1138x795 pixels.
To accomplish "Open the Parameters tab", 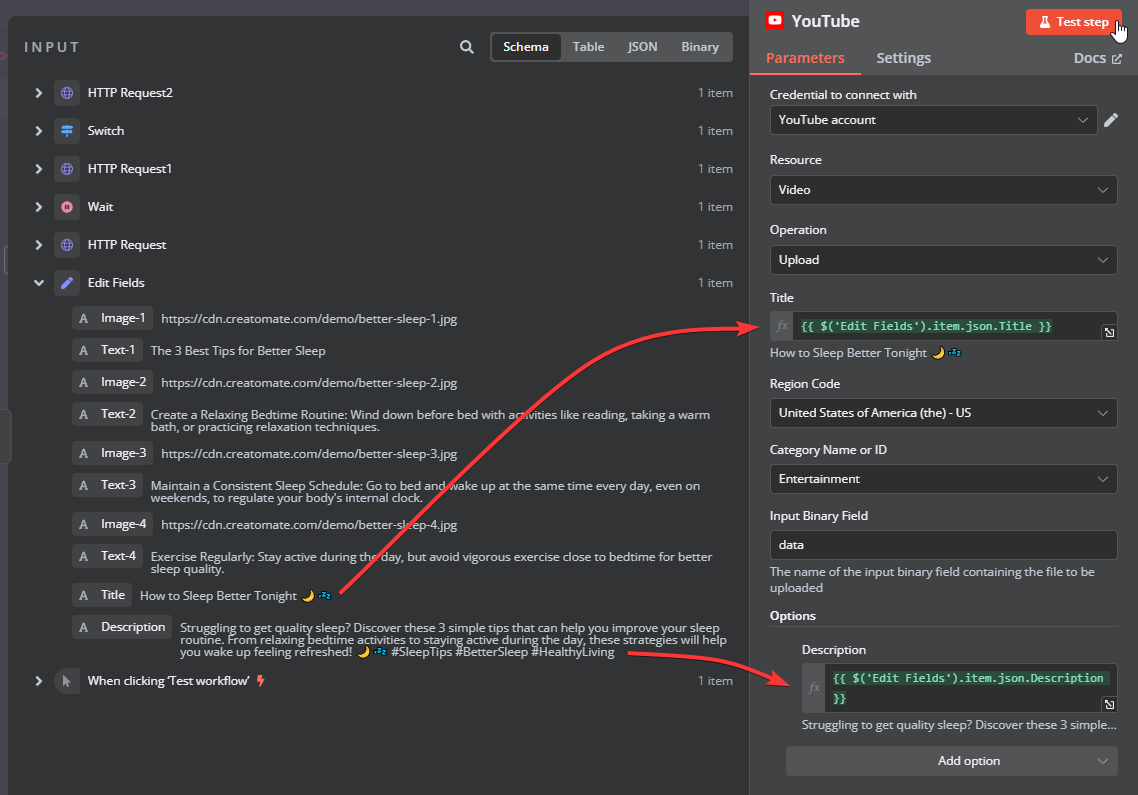I will [805, 58].
